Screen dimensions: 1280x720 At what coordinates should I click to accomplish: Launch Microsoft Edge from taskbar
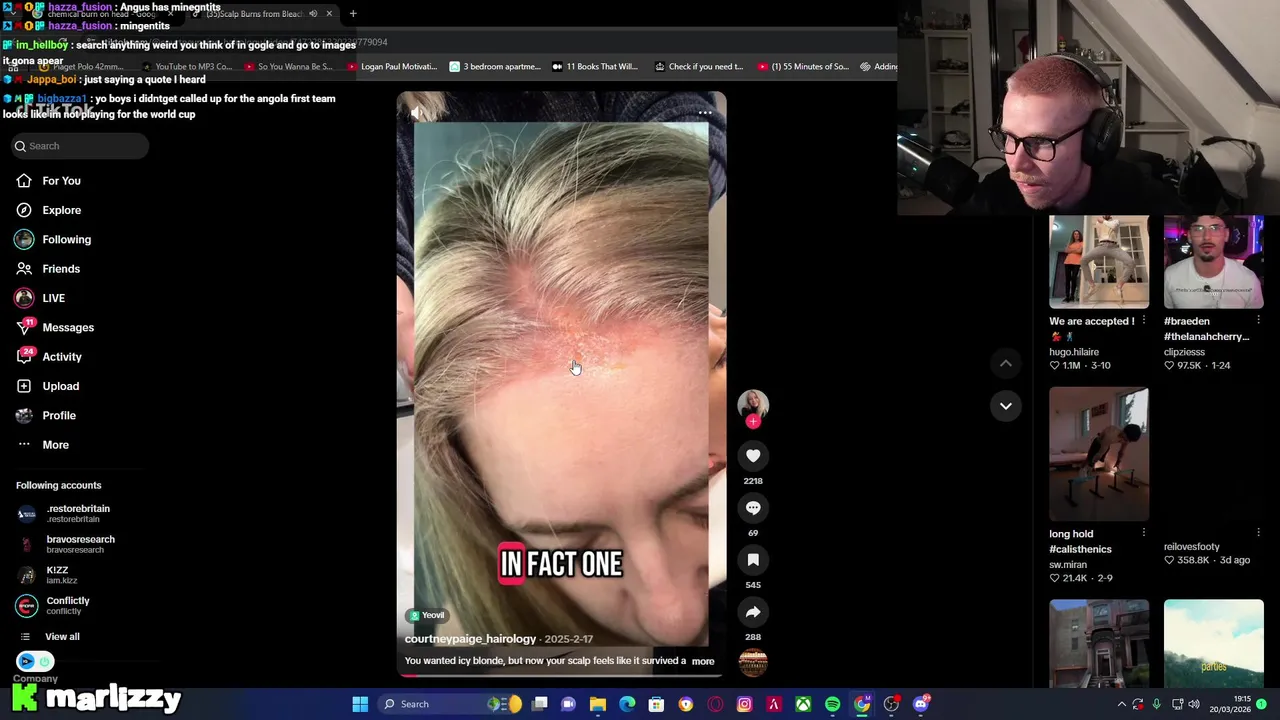click(x=627, y=704)
